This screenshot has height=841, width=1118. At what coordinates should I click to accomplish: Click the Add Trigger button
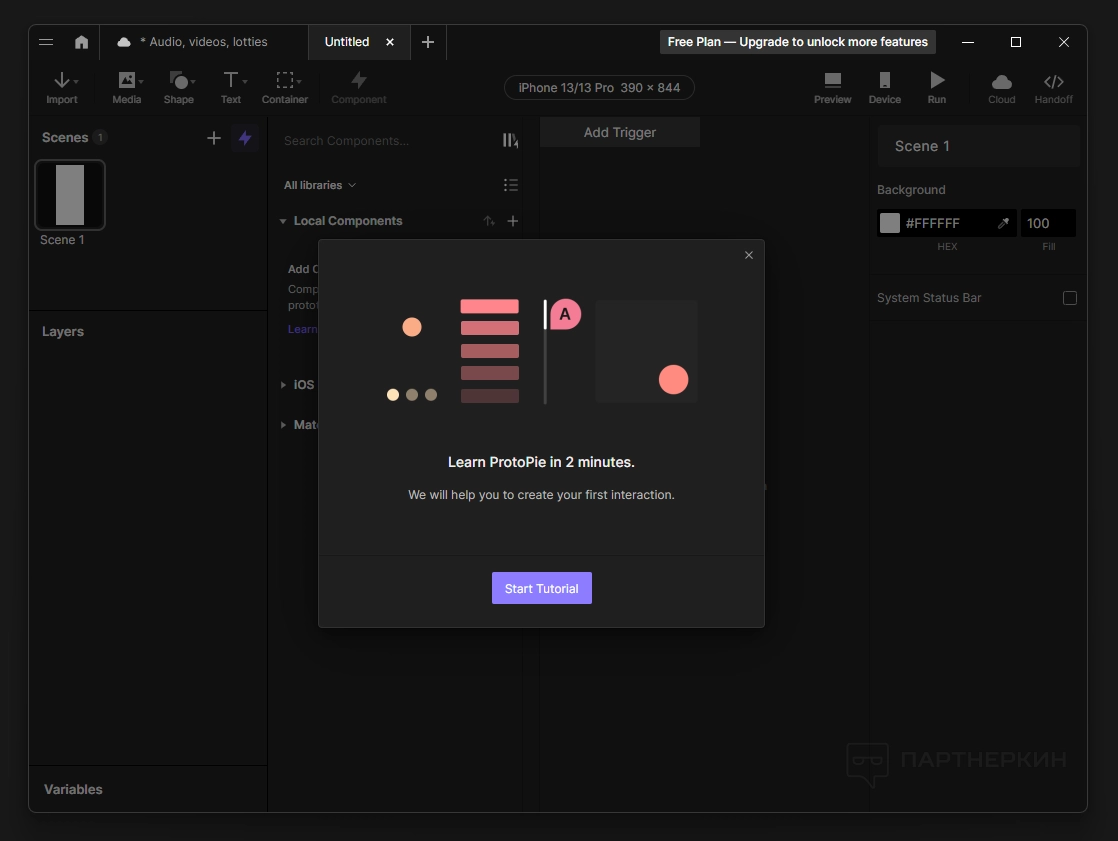(x=620, y=132)
